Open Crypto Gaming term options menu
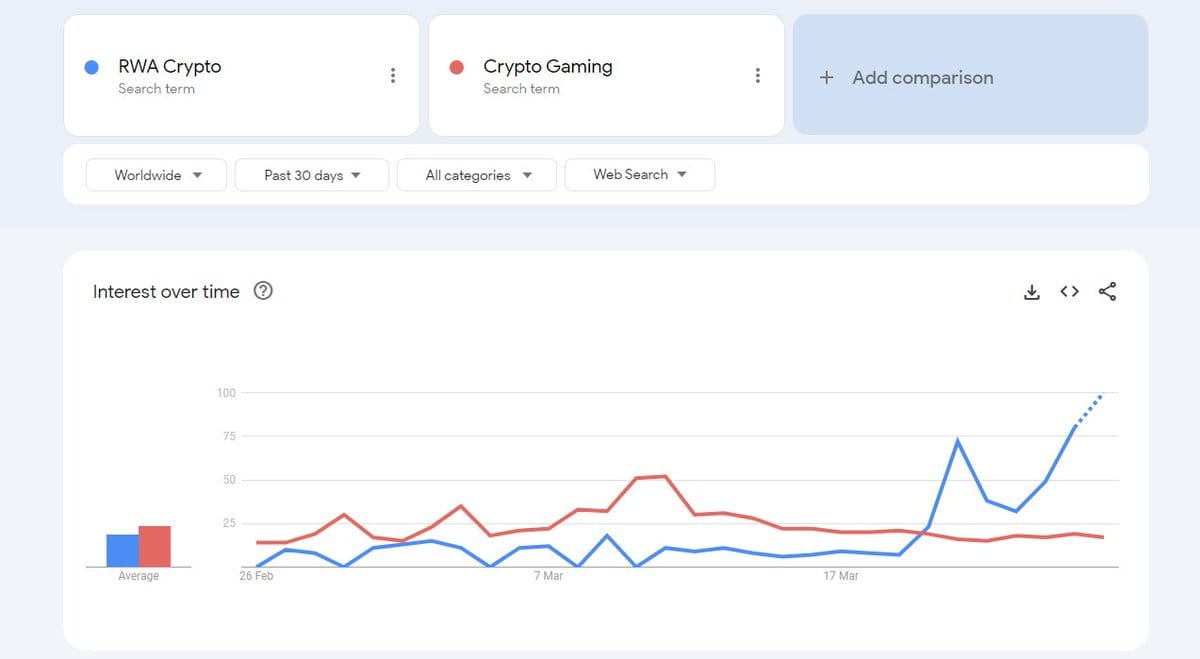The image size is (1200, 659). pyautogui.click(x=758, y=75)
